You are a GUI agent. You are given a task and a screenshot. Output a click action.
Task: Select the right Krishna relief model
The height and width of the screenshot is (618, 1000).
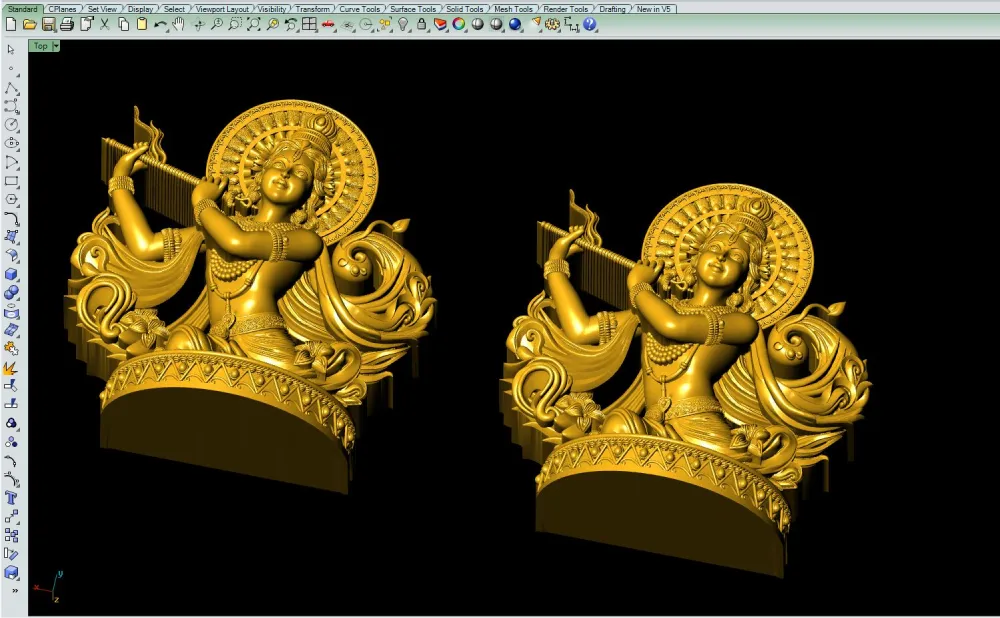pos(686,379)
